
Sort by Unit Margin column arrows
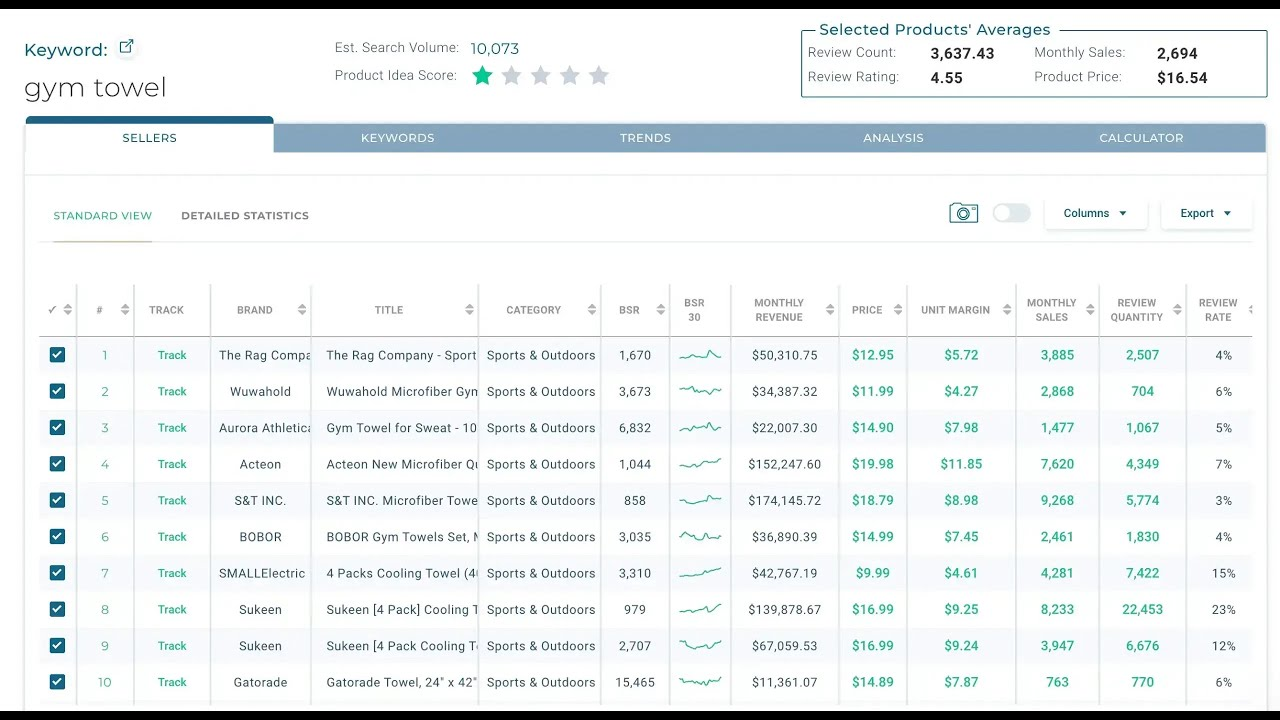pos(1005,310)
